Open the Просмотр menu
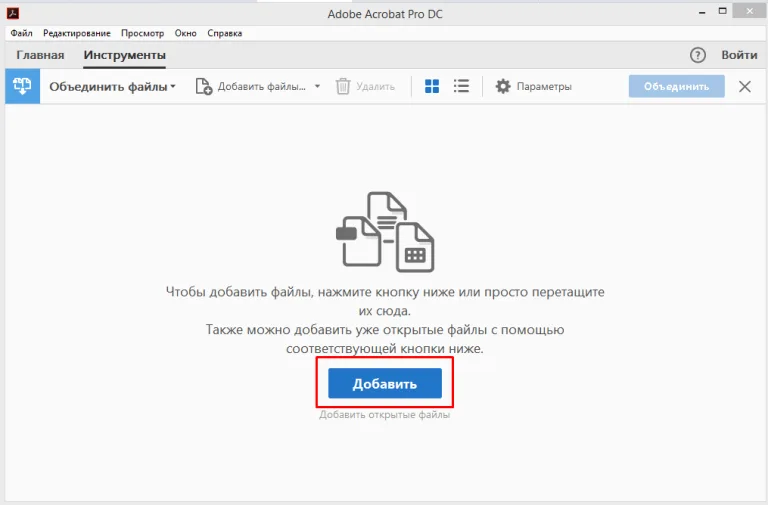 point(143,33)
